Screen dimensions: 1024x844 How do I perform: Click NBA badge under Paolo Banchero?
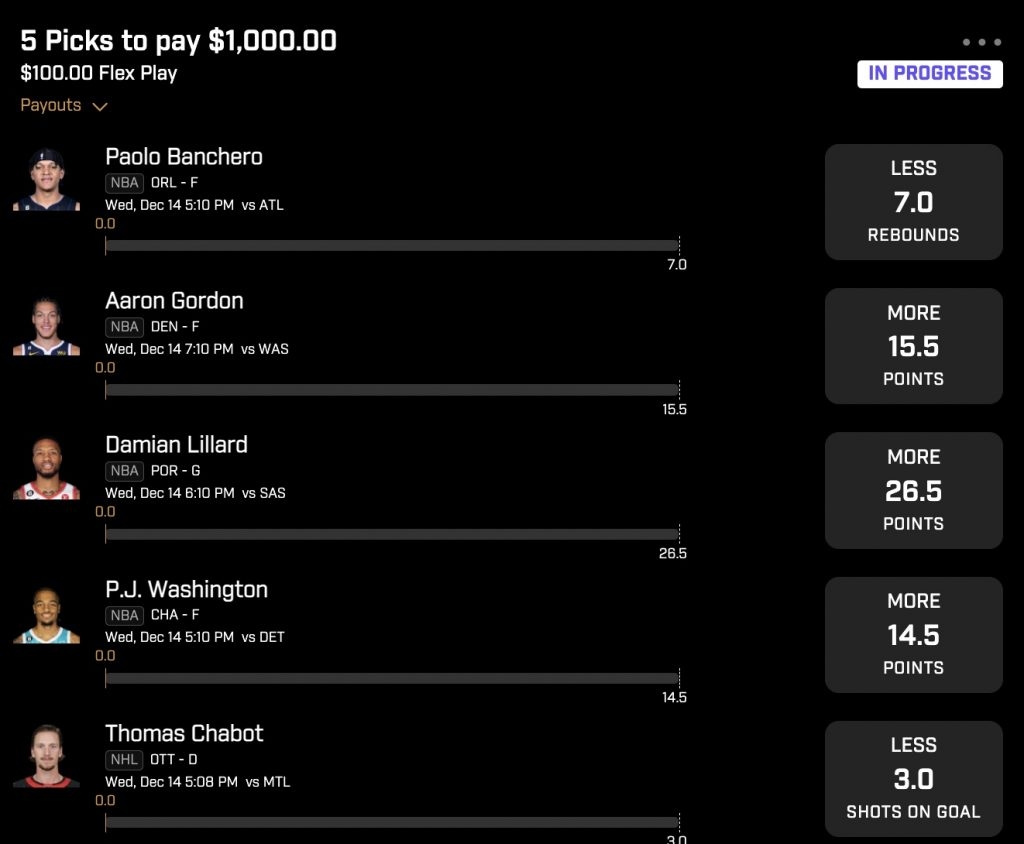click(x=124, y=183)
